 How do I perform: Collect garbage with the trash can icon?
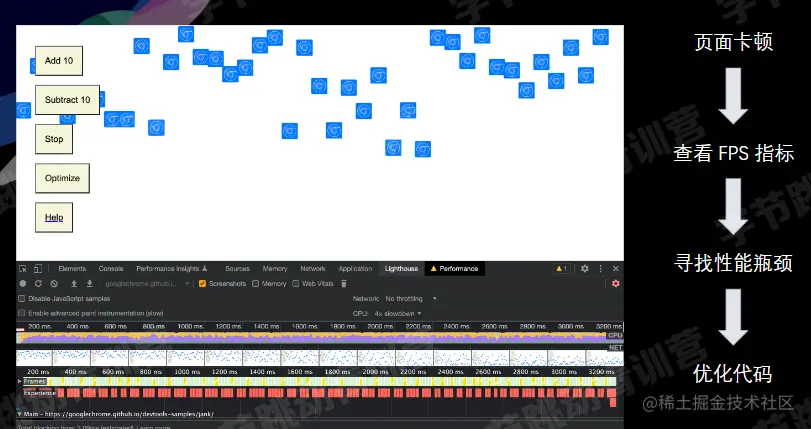(344, 284)
